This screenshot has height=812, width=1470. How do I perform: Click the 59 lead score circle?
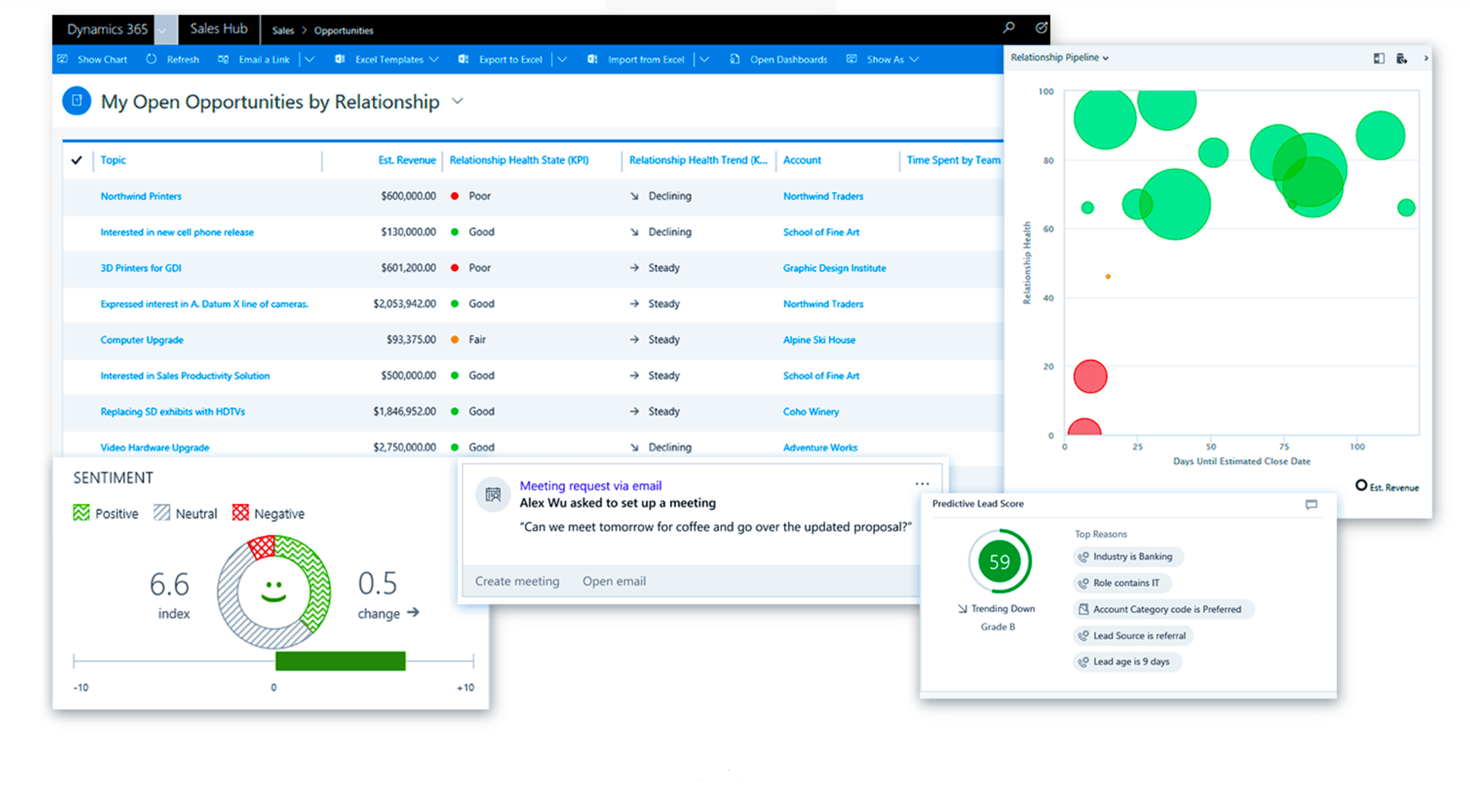[999, 561]
